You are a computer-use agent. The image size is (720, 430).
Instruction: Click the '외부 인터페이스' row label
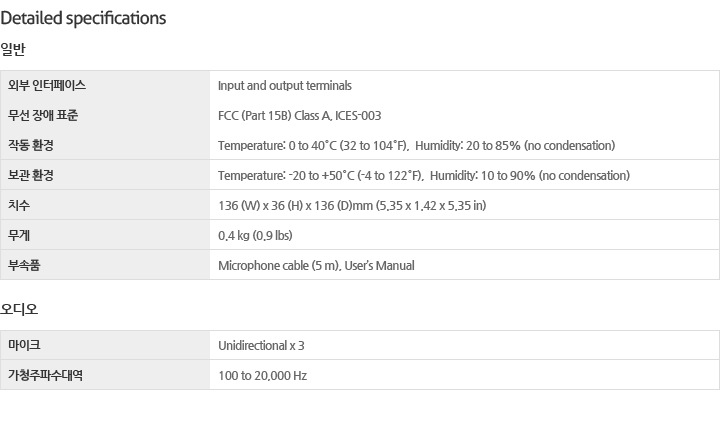[x=47, y=85]
